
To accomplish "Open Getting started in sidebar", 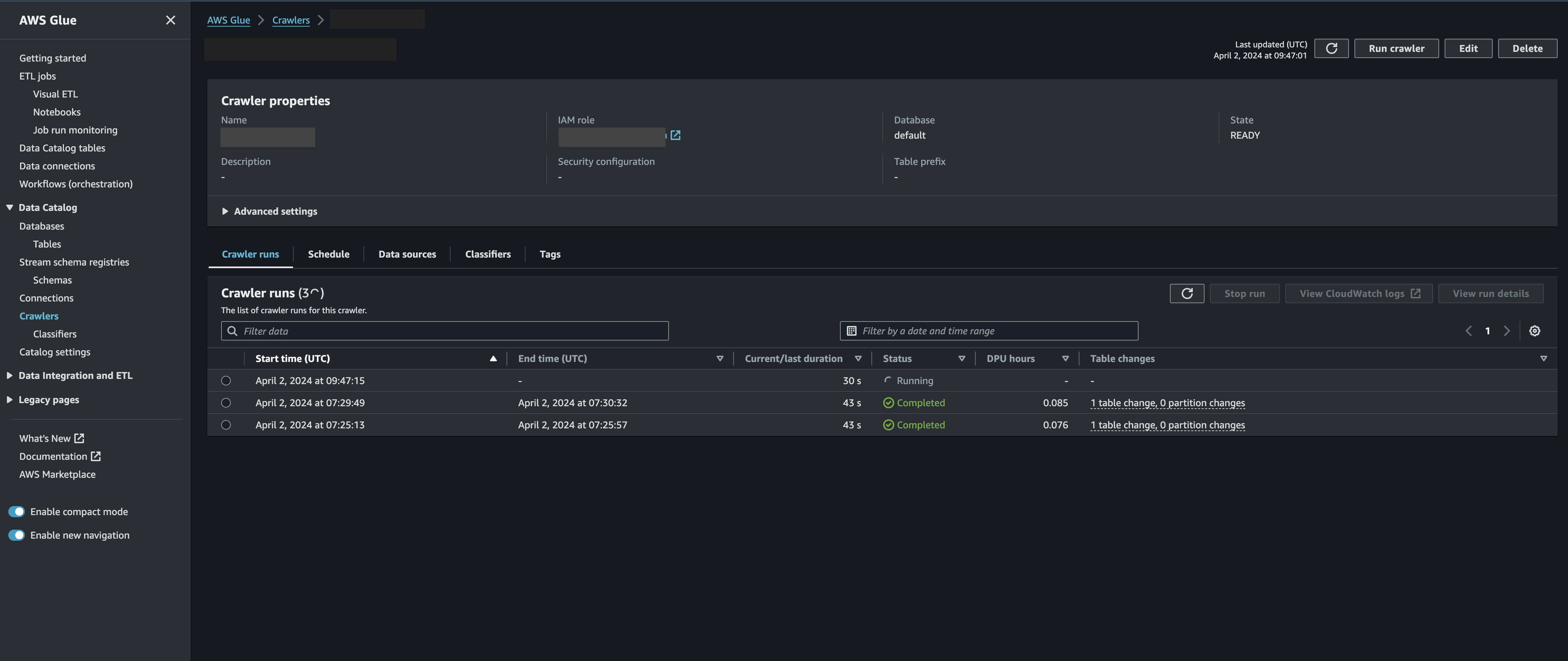I will (53, 58).
